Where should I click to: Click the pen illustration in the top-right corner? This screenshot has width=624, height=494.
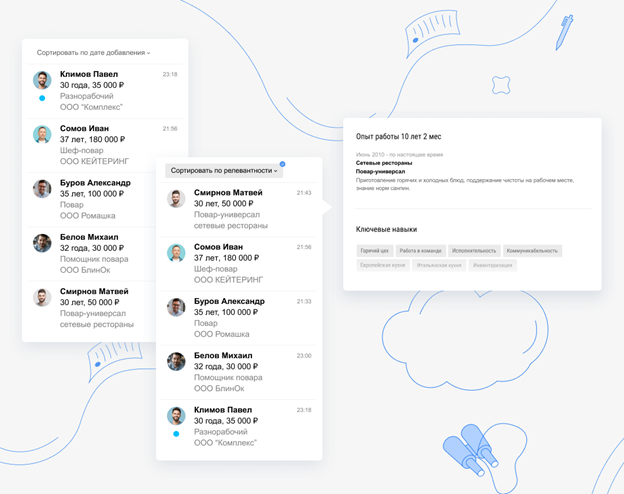click(x=564, y=31)
